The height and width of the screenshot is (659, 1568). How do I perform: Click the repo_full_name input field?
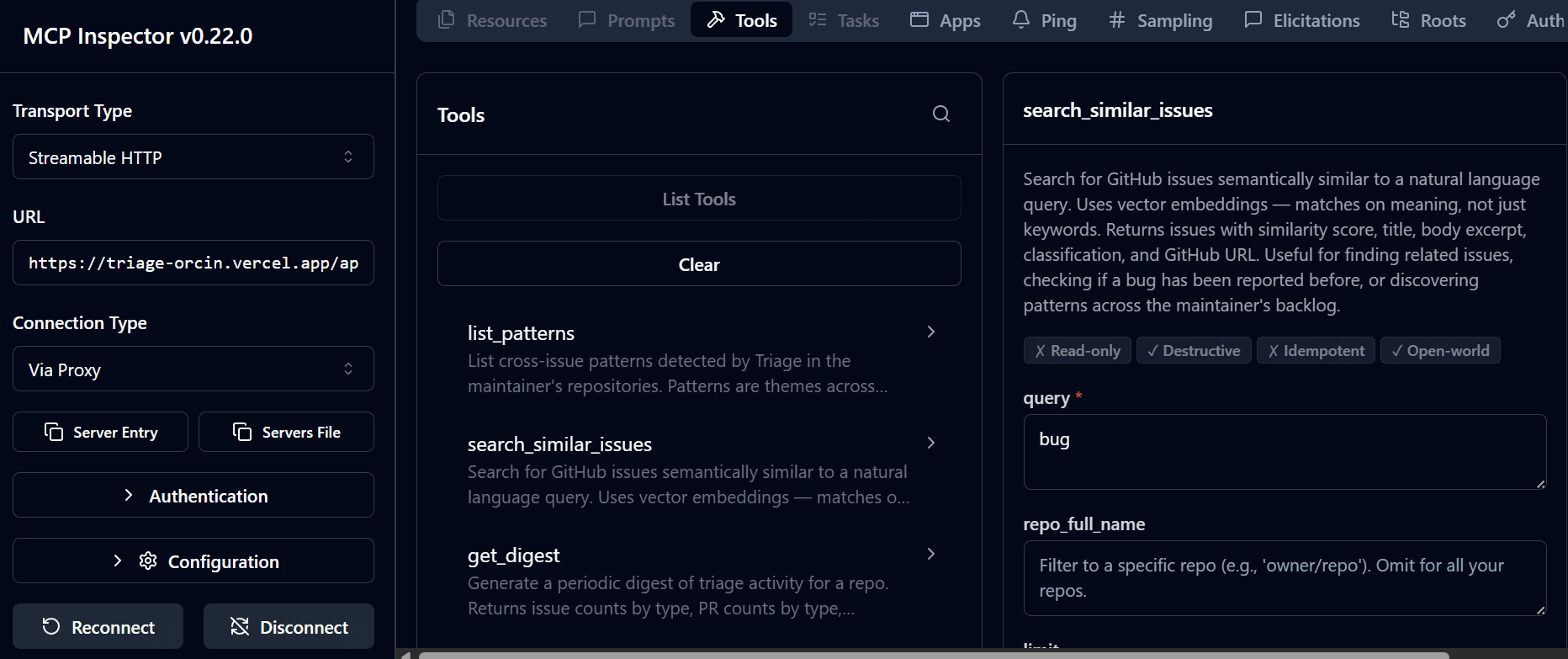coord(1285,578)
